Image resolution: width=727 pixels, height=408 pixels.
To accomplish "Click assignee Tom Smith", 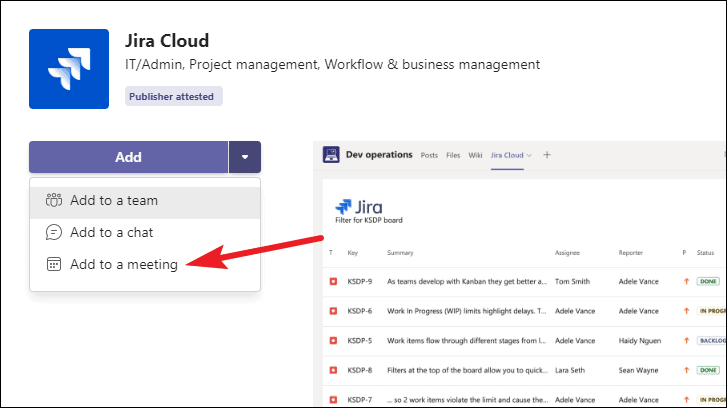I will pyautogui.click(x=573, y=281).
